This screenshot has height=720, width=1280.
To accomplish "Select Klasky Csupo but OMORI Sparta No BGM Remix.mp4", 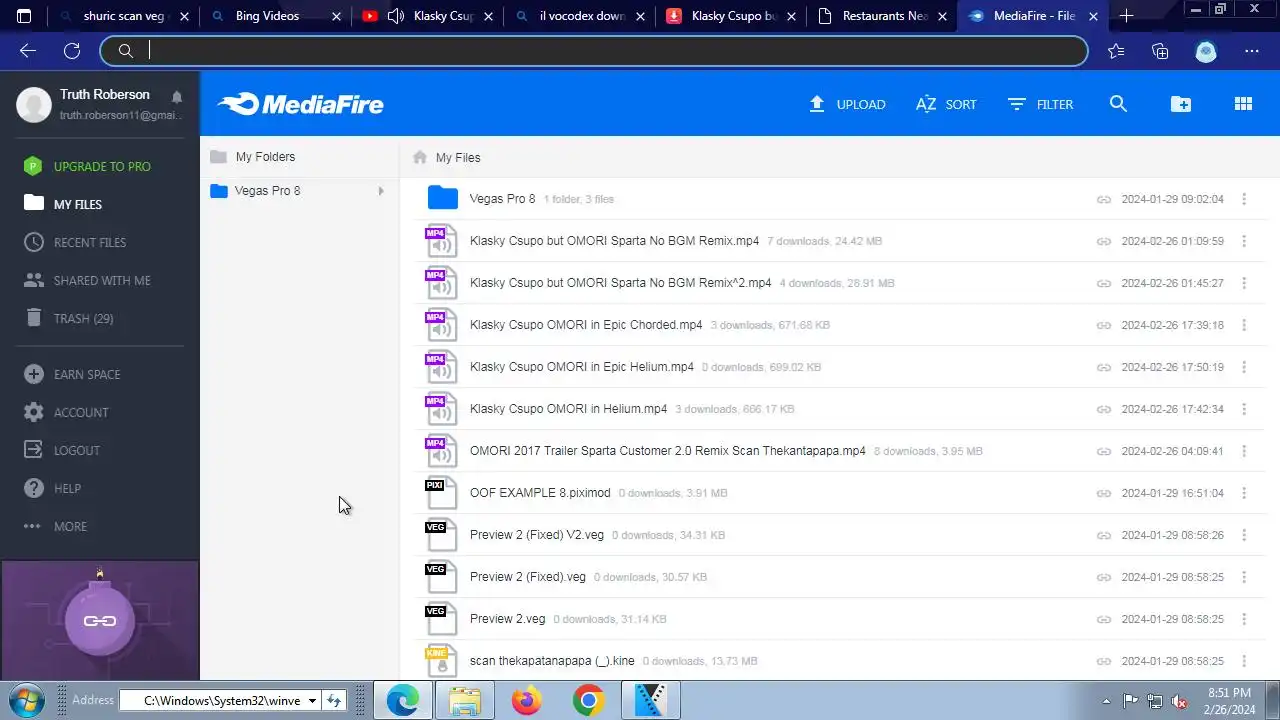I will 614,241.
